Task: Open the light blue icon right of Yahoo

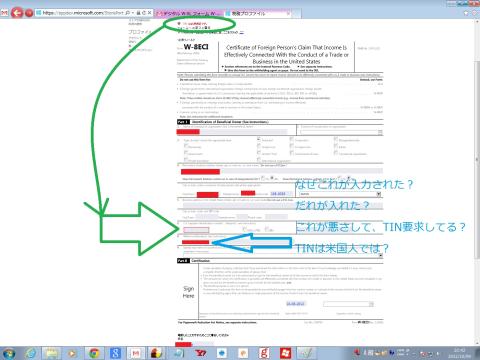Action: coord(222,353)
